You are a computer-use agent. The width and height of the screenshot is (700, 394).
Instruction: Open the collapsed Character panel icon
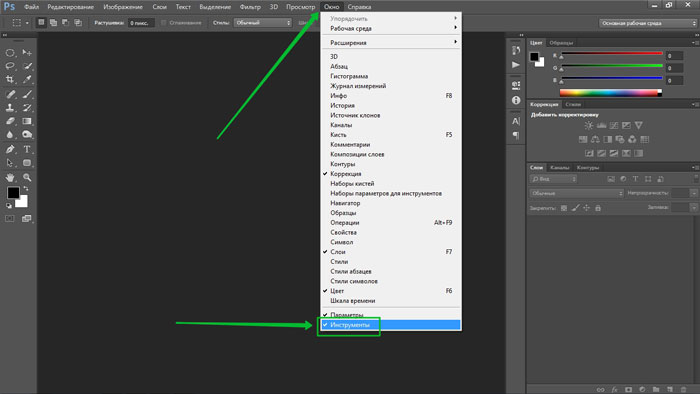tap(516, 121)
